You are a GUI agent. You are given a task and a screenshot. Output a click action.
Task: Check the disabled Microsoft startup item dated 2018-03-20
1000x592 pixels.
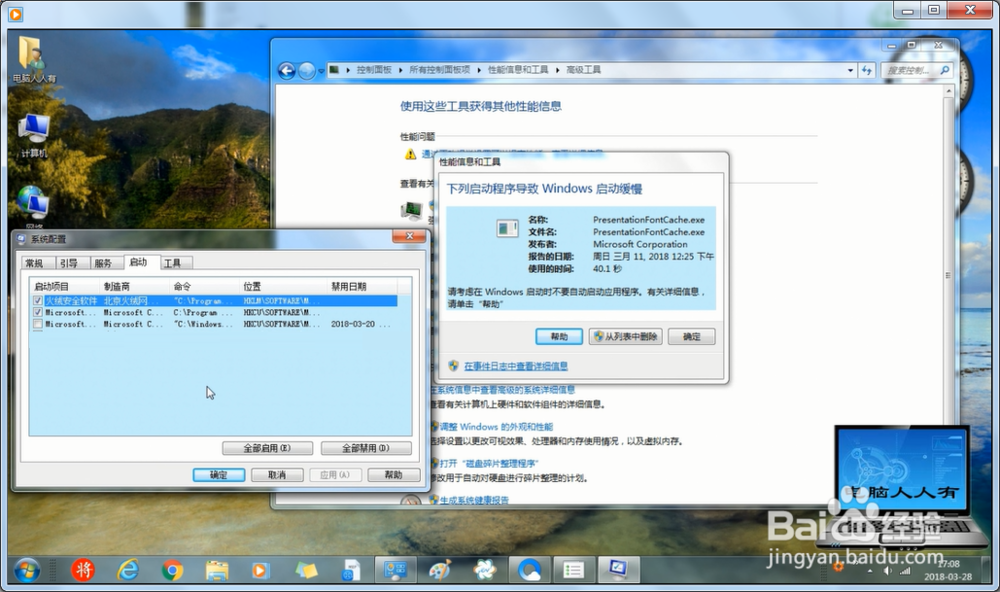[x=38, y=324]
